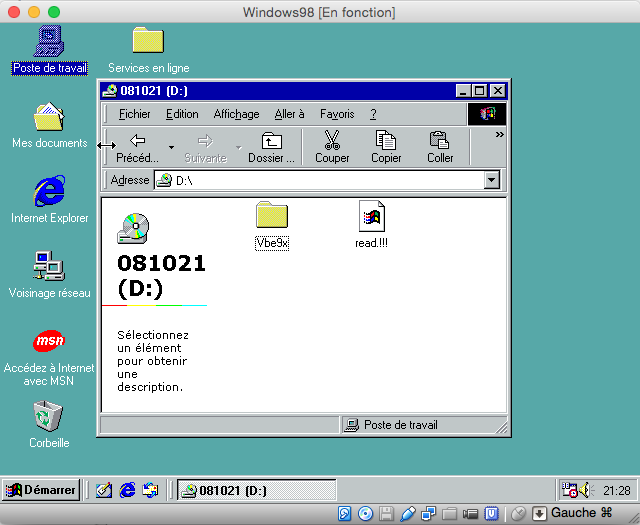Click the Copier toolbar button

(x=386, y=147)
